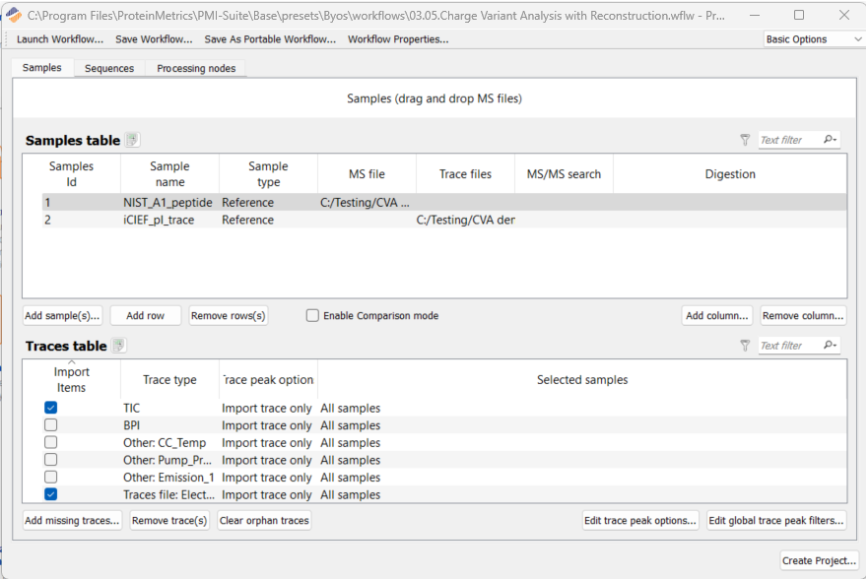Click the Digestion column header
The height and width of the screenshot is (579, 866).
730,173
